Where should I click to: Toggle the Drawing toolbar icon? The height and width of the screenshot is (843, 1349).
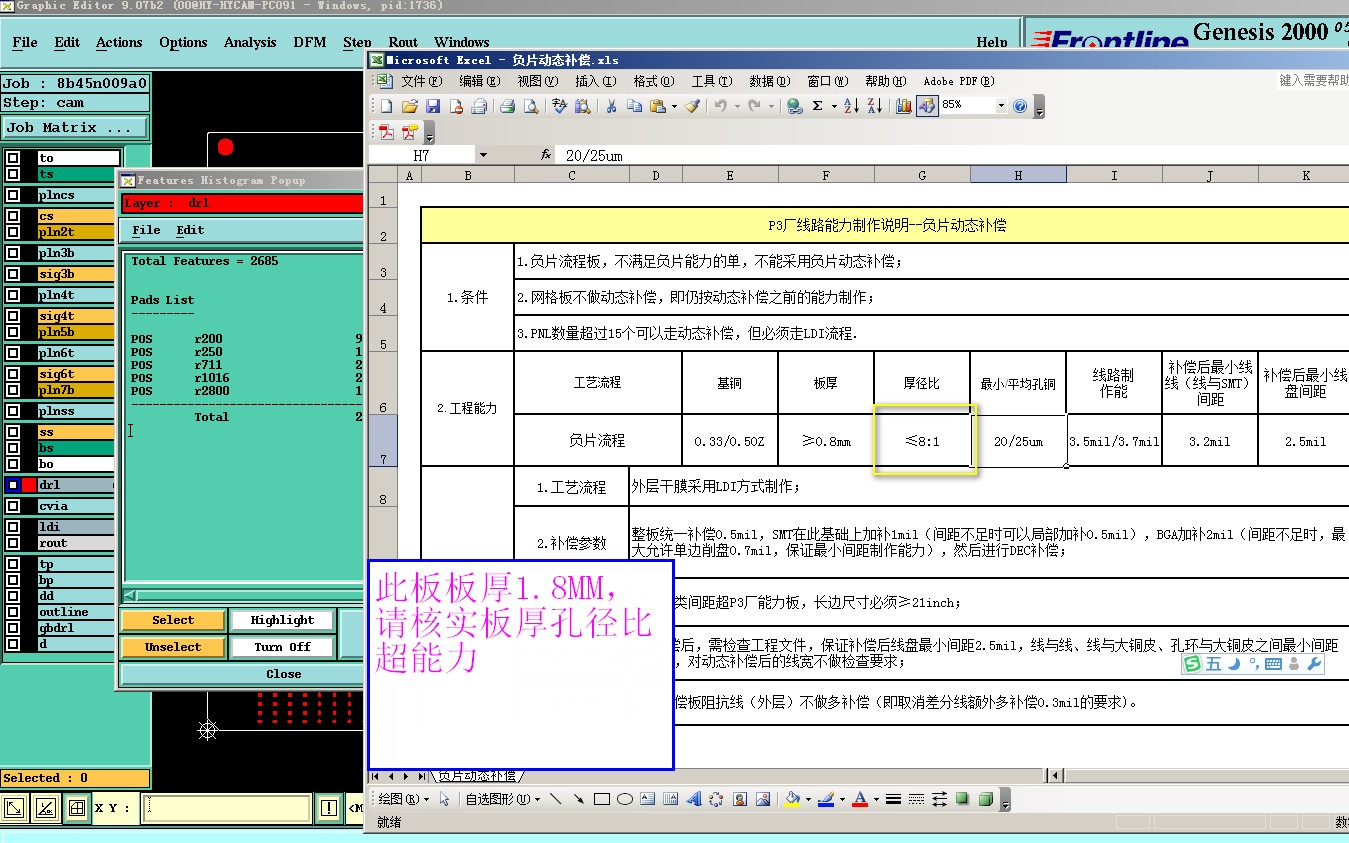click(927, 106)
